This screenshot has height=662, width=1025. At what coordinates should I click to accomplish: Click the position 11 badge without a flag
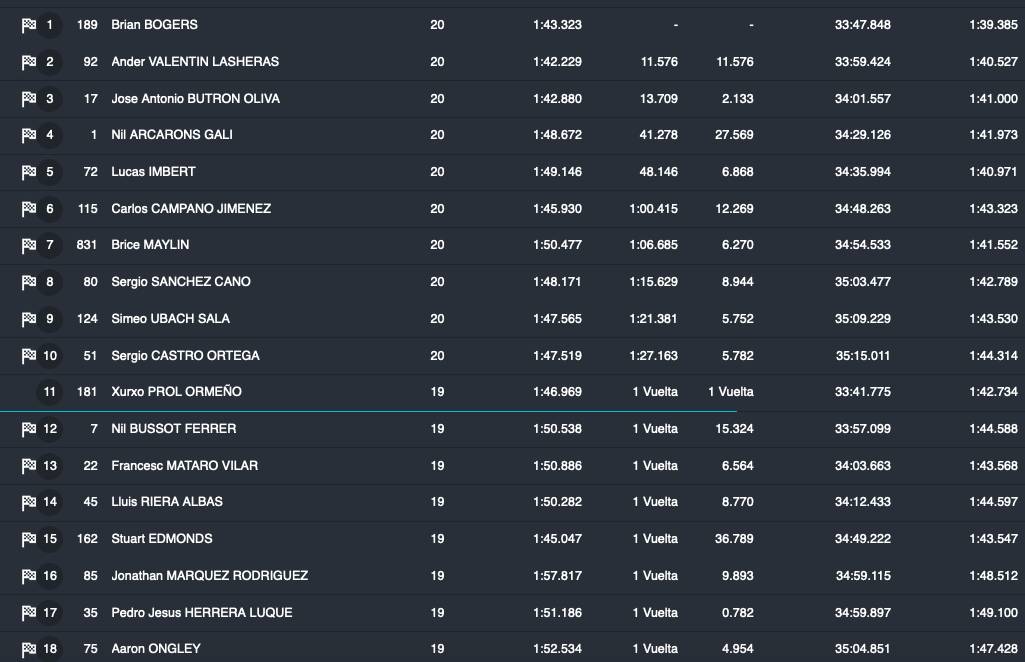(x=50, y=392)
